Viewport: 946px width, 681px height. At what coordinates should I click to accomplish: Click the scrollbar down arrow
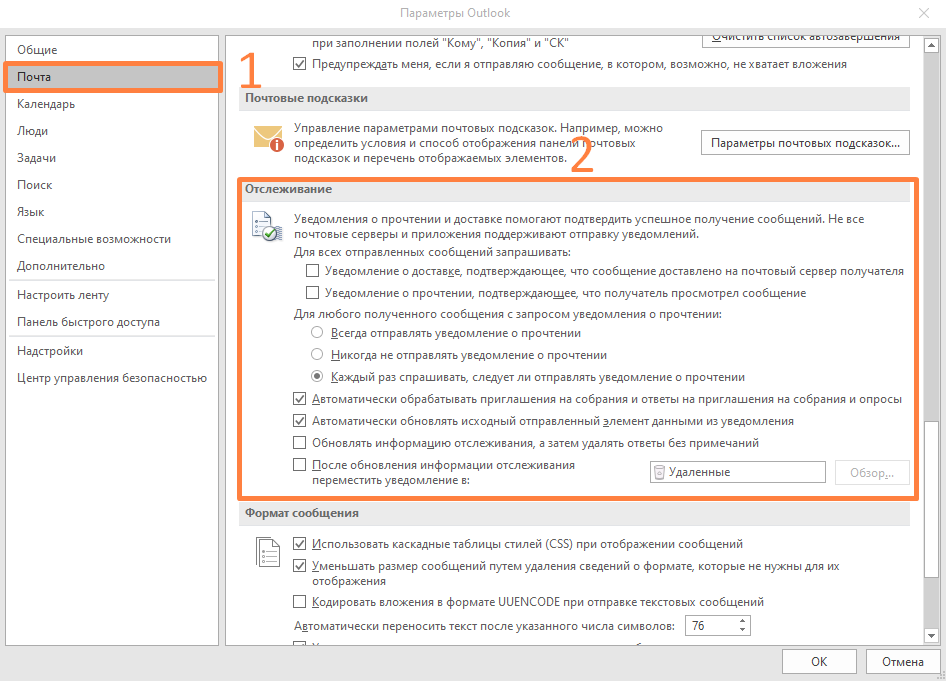coord(931,636)
